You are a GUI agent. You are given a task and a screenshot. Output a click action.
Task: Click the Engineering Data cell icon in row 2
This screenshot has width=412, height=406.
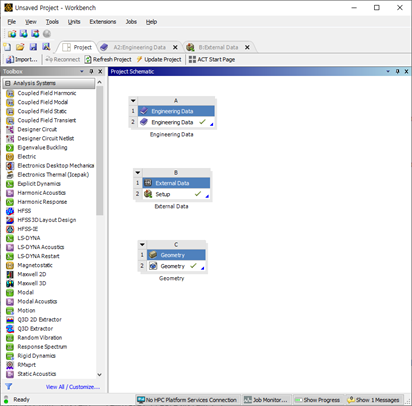[144, 122]
